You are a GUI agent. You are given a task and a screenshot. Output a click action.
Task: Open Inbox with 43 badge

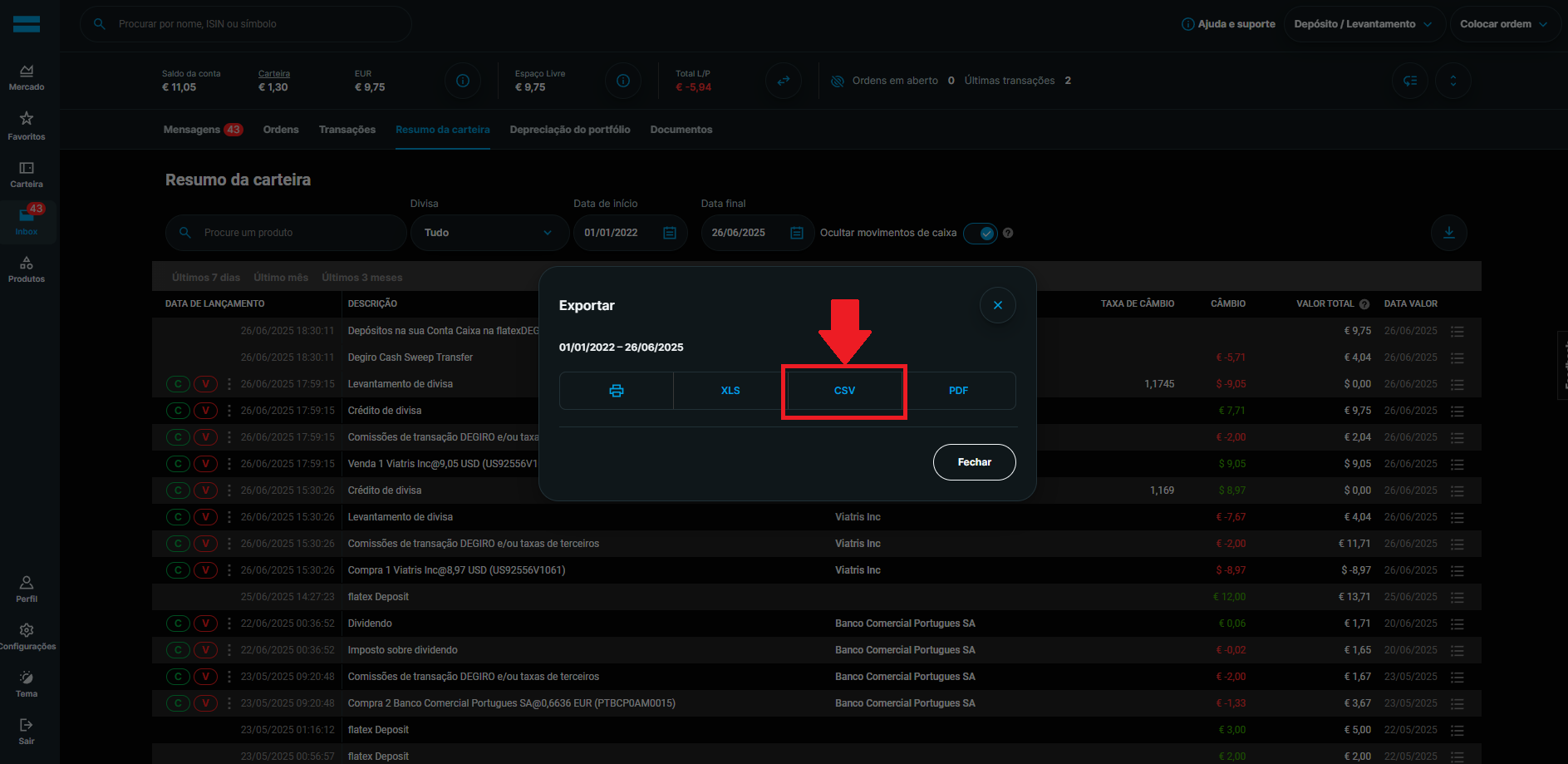[27, 221]
